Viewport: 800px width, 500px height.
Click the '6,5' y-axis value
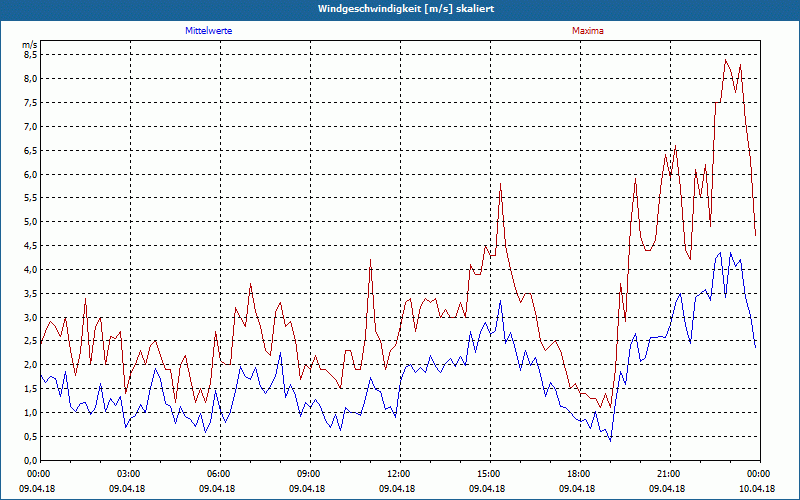31,151
